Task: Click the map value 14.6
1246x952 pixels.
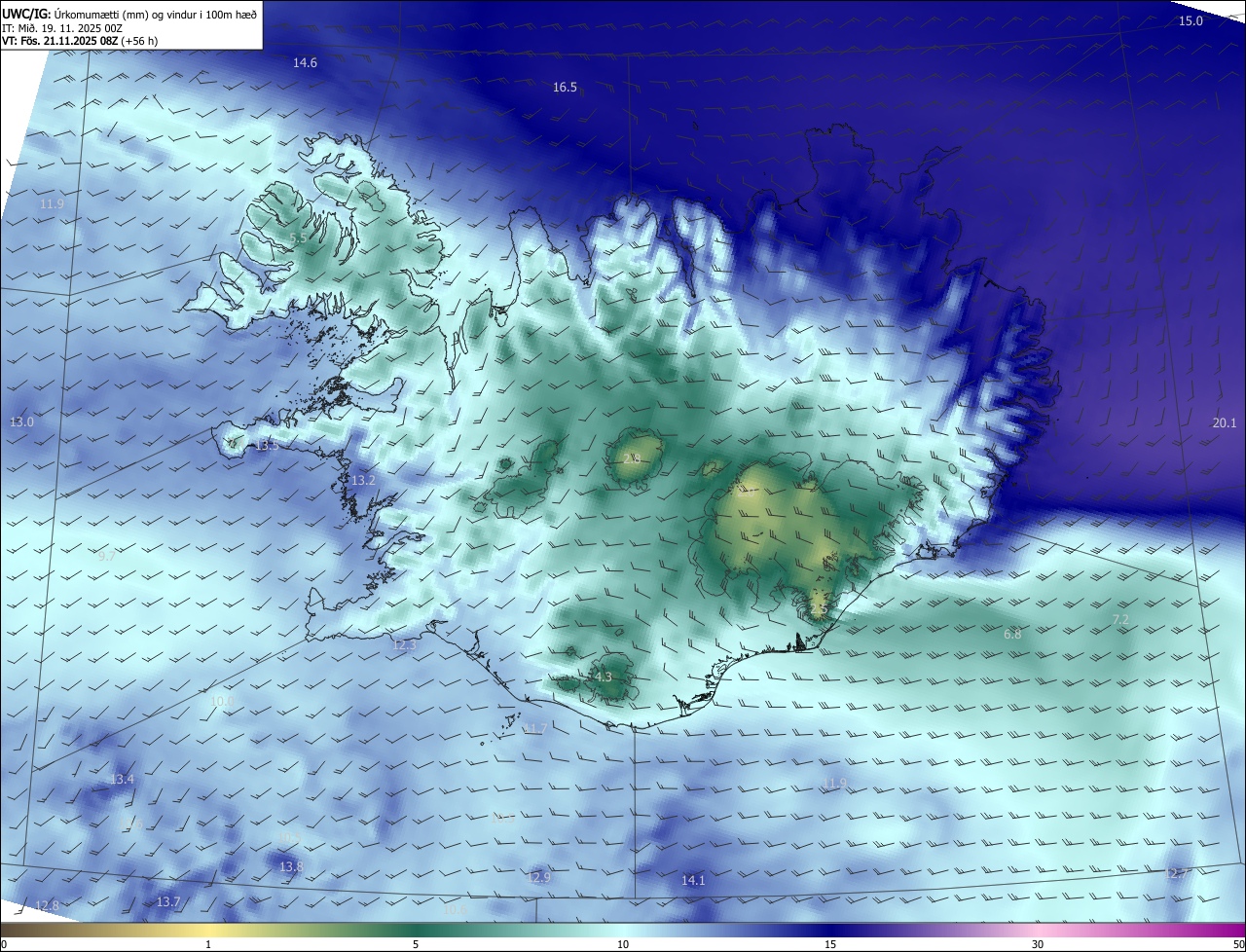Action: click(305, 62)
